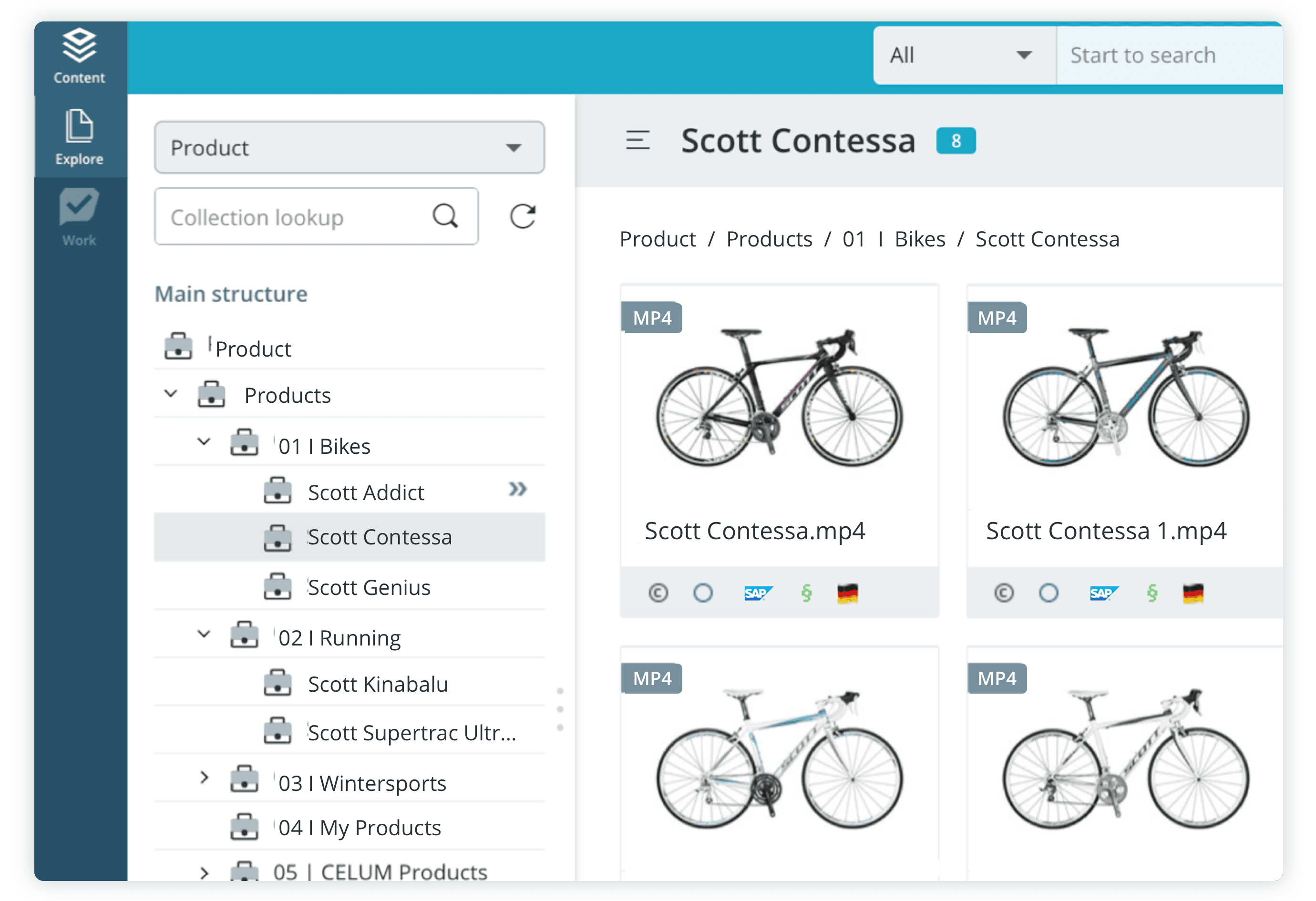
Task: Collapse the 01 I Bikes node
Action: point(204,442)
